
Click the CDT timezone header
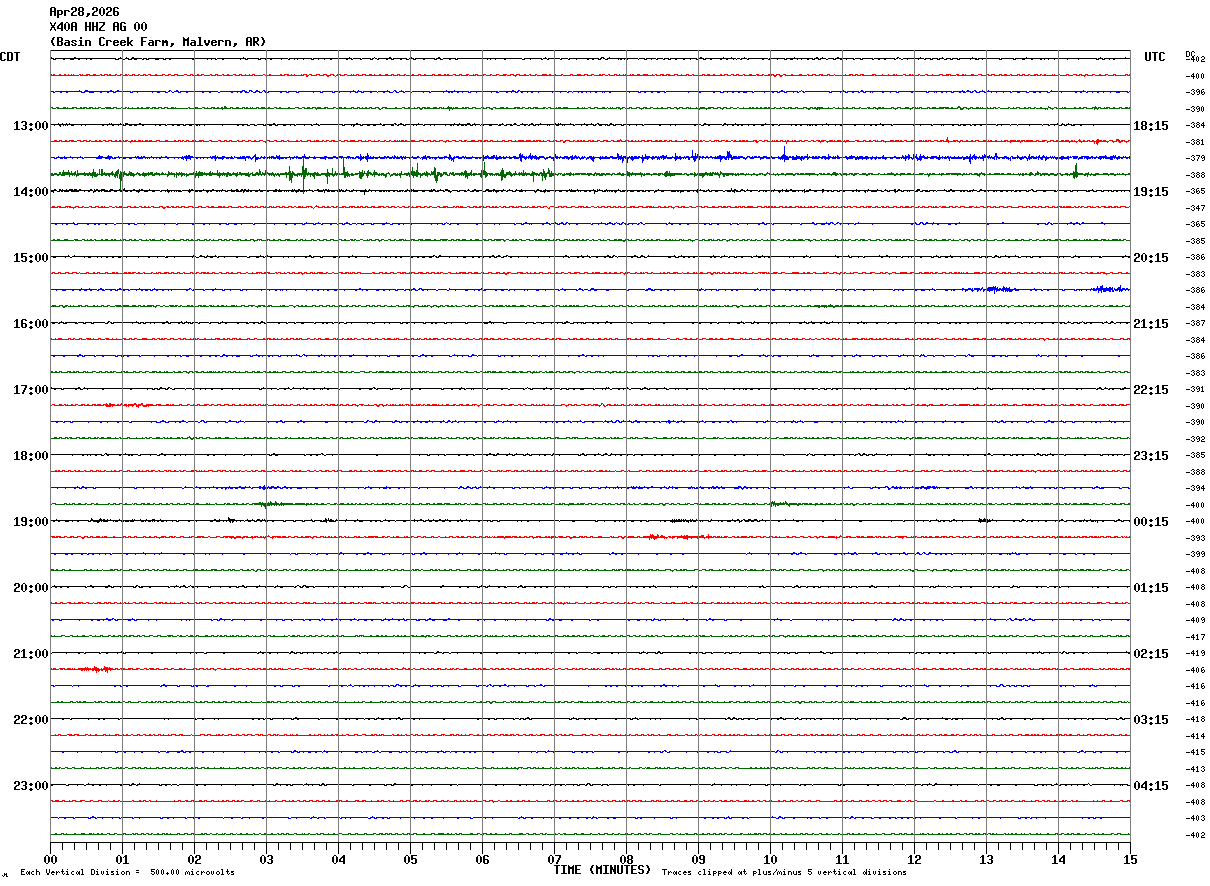(10, 57)
